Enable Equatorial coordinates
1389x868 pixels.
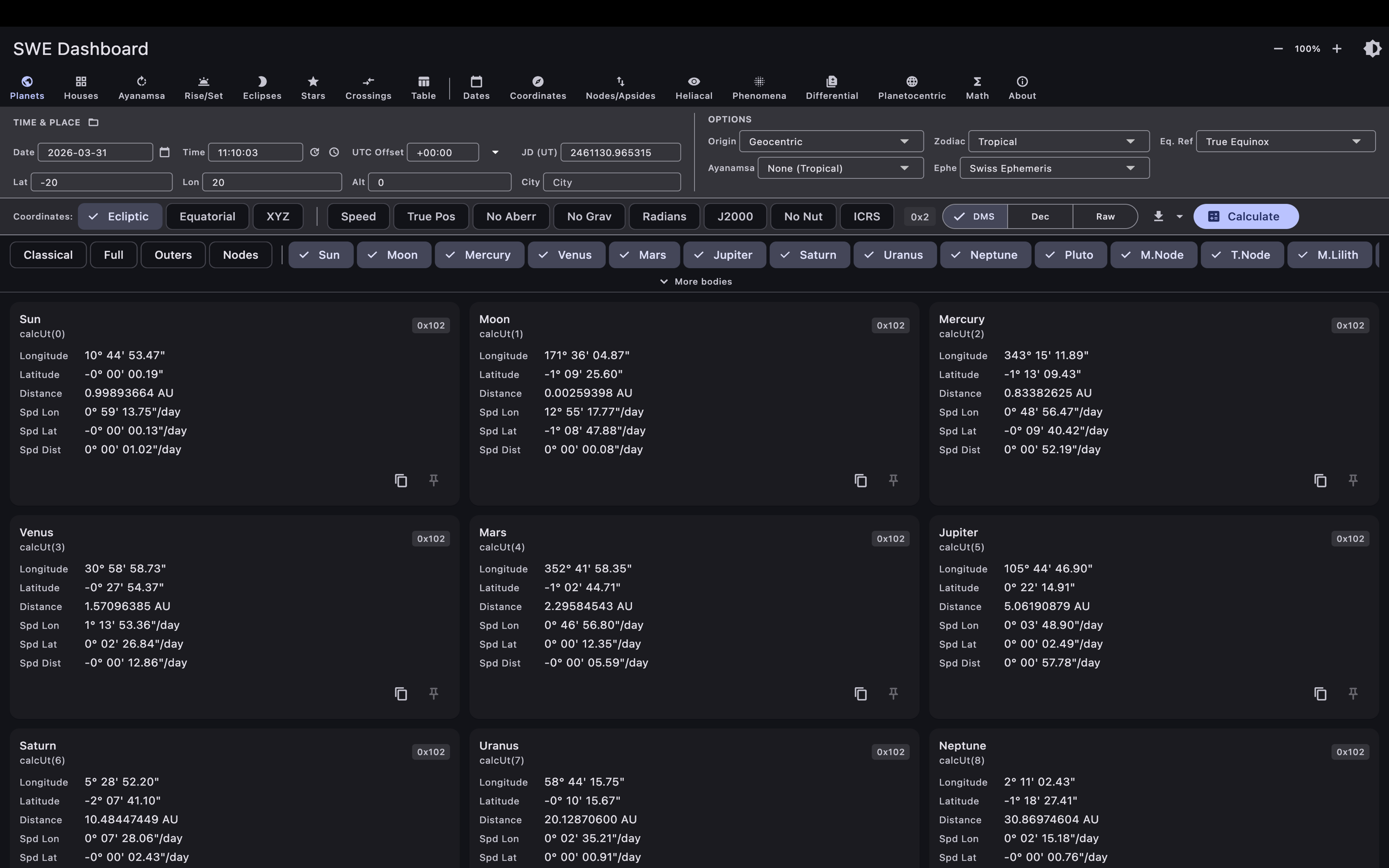tap(207, 217)
